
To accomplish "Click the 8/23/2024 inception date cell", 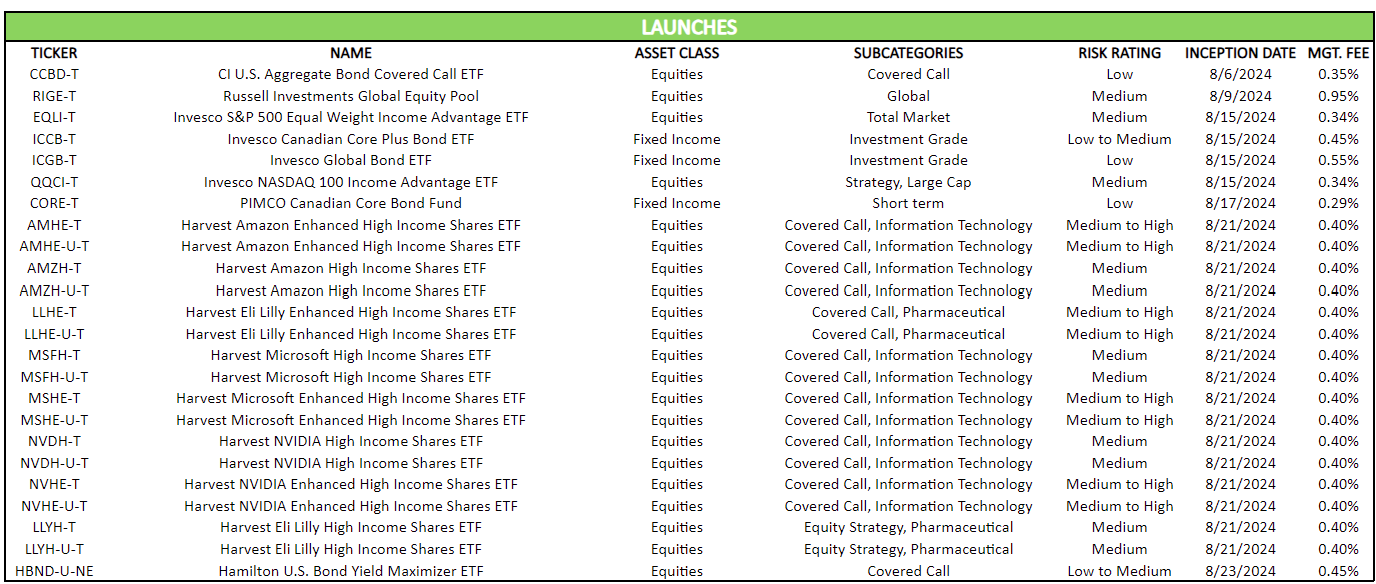I will click(1241, 571).
